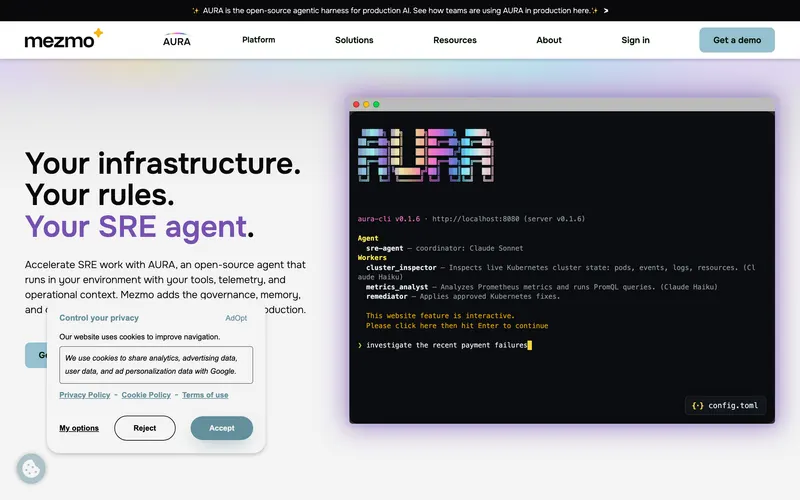Click the red close dot on terminal window
The width and height of the screenshot is (800, 500).
pyautogui.click(x=356, y=104)
